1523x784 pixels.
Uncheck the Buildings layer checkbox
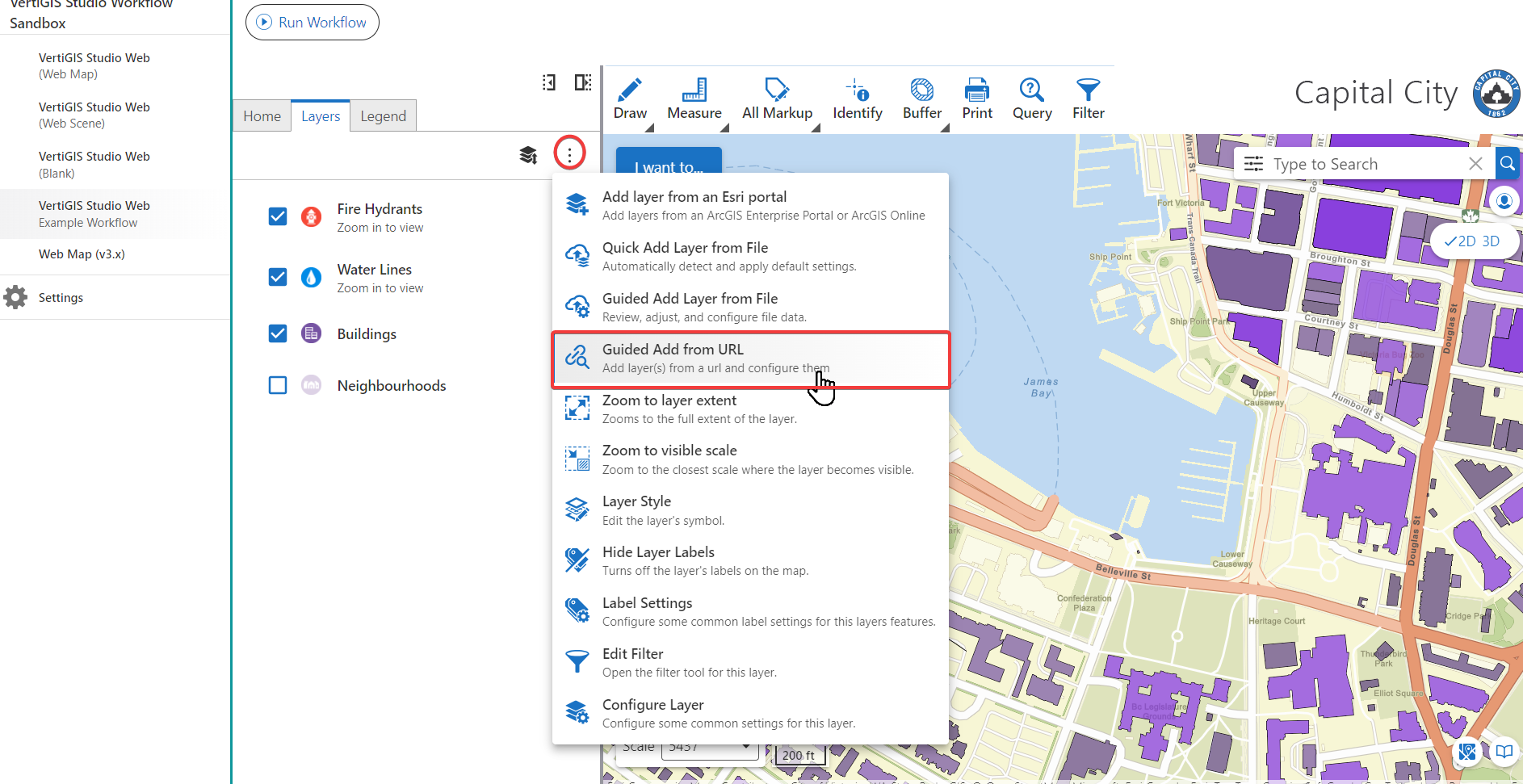click(x=278, y=333)
